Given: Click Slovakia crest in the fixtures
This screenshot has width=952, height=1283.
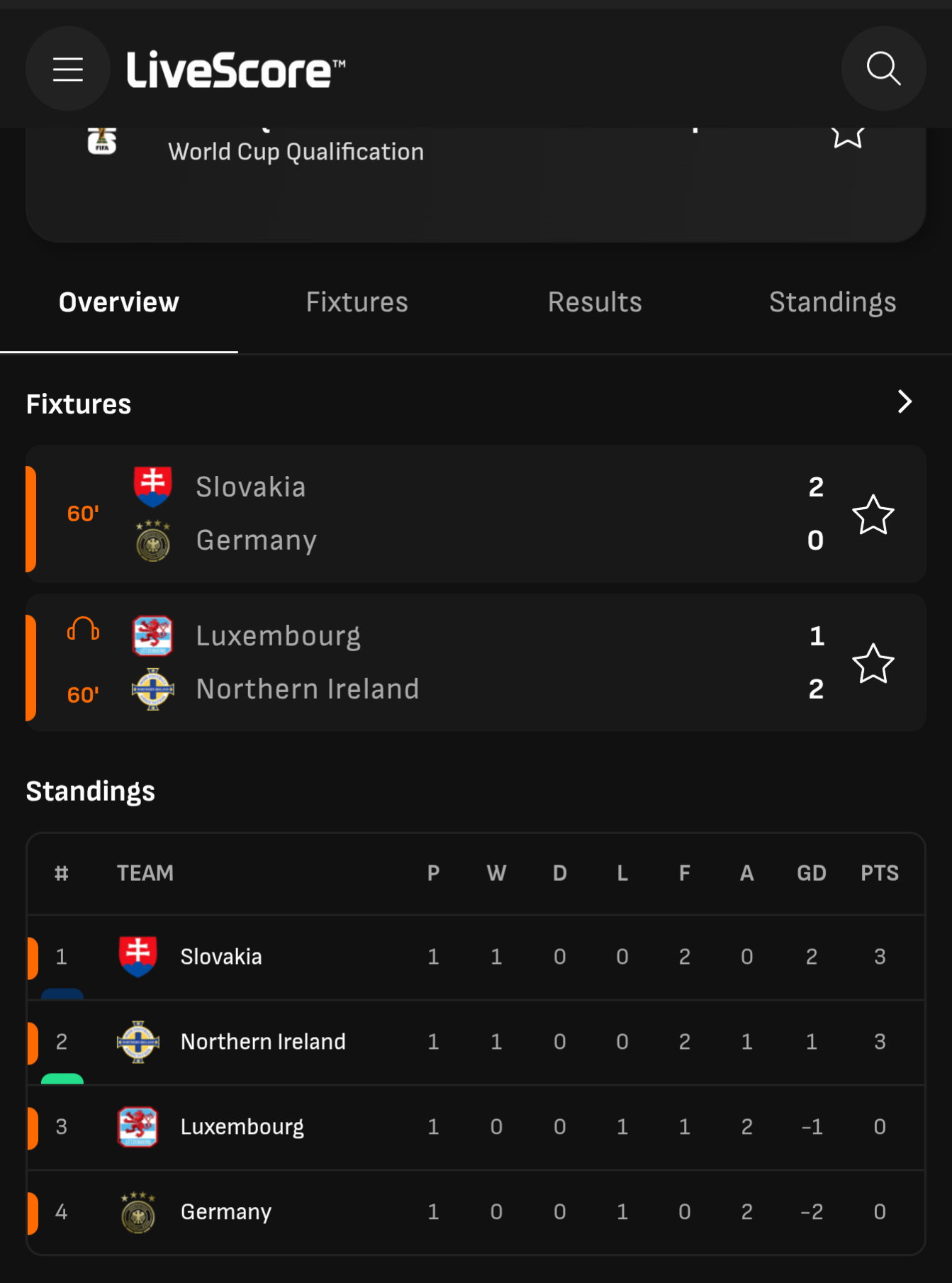Looking at the screenshot, I should pos(152,487).
